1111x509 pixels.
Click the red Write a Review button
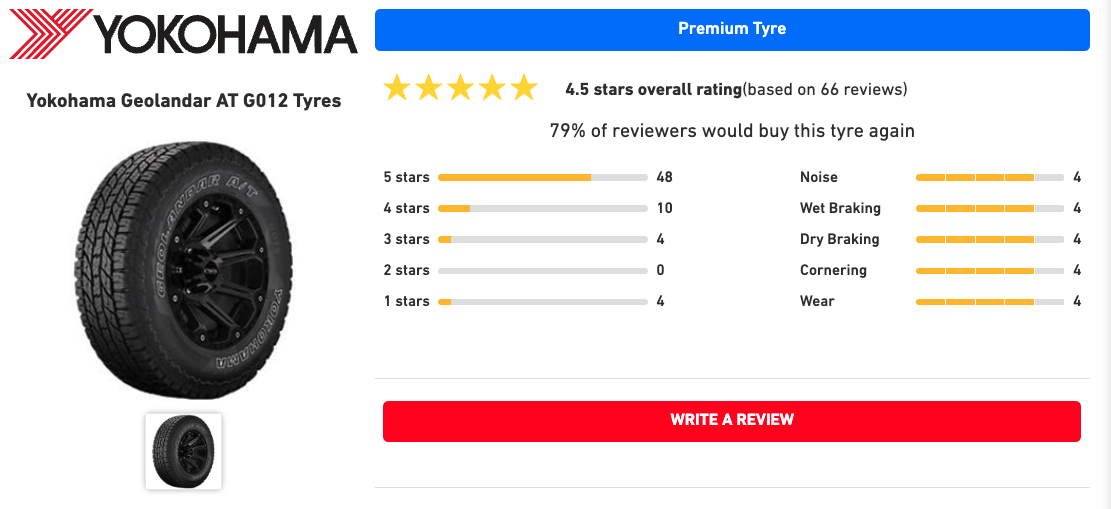[732, 421]
